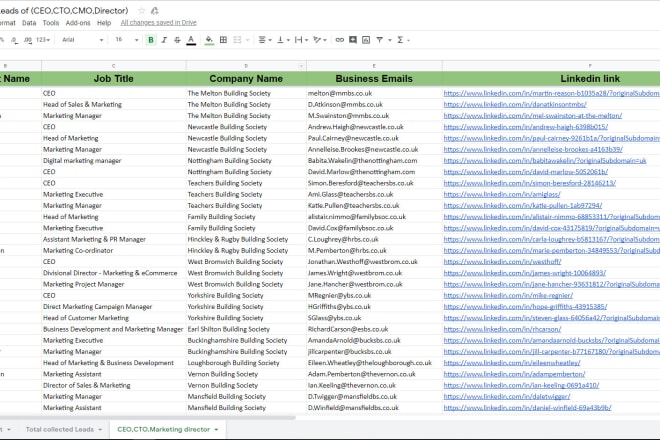
Task: Select column E header
Action: click(374, 66)
